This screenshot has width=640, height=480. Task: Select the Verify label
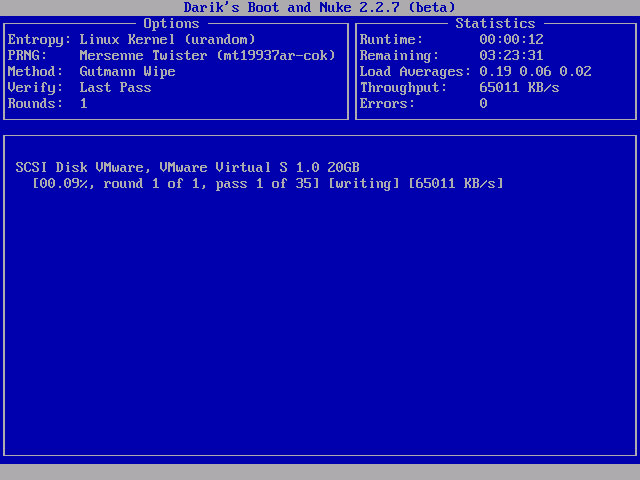click(x=35, y=88)
